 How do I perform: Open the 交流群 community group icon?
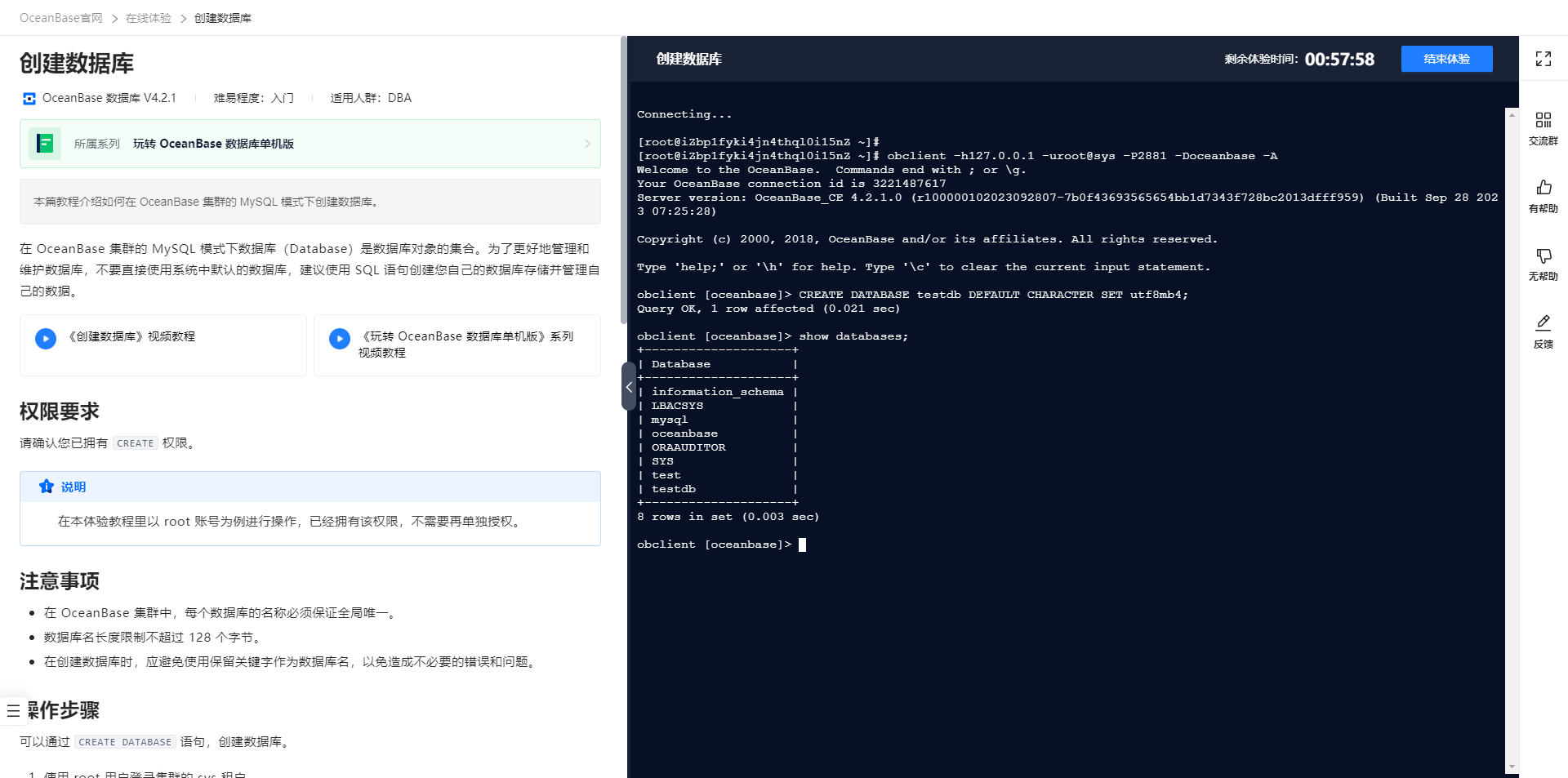point(1543,120)
